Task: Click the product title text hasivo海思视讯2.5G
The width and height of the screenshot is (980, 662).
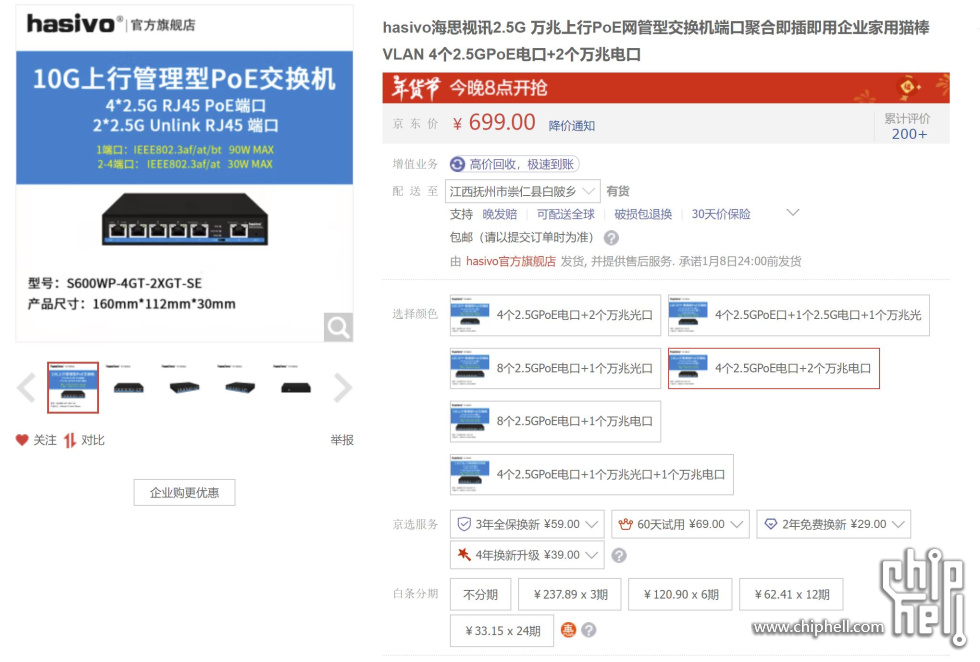Action: coord(656,41)
